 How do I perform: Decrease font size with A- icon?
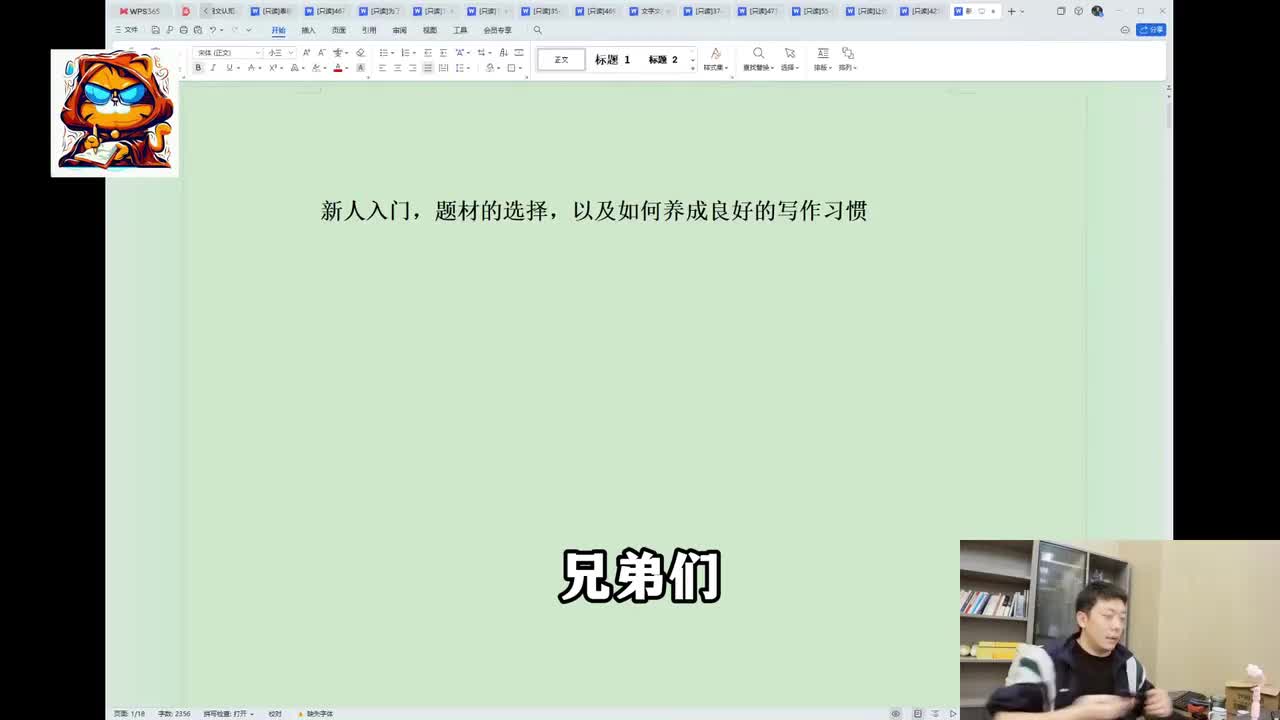322,52
